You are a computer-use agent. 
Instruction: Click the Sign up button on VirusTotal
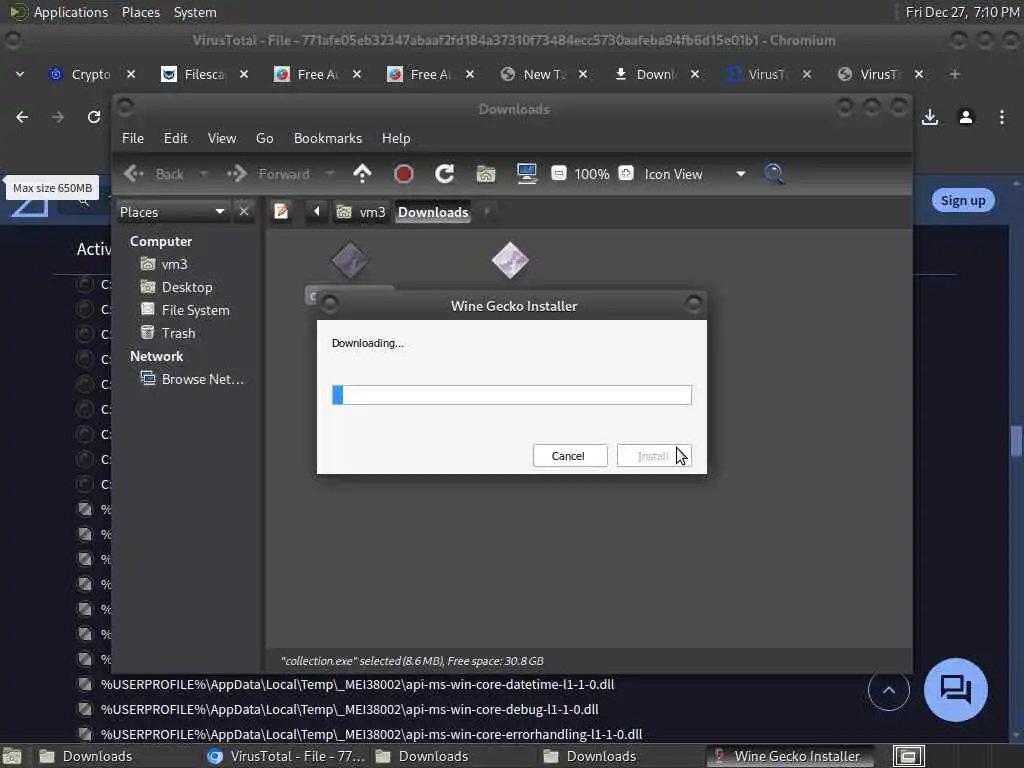pyautogui.click(x=963, y=200)
